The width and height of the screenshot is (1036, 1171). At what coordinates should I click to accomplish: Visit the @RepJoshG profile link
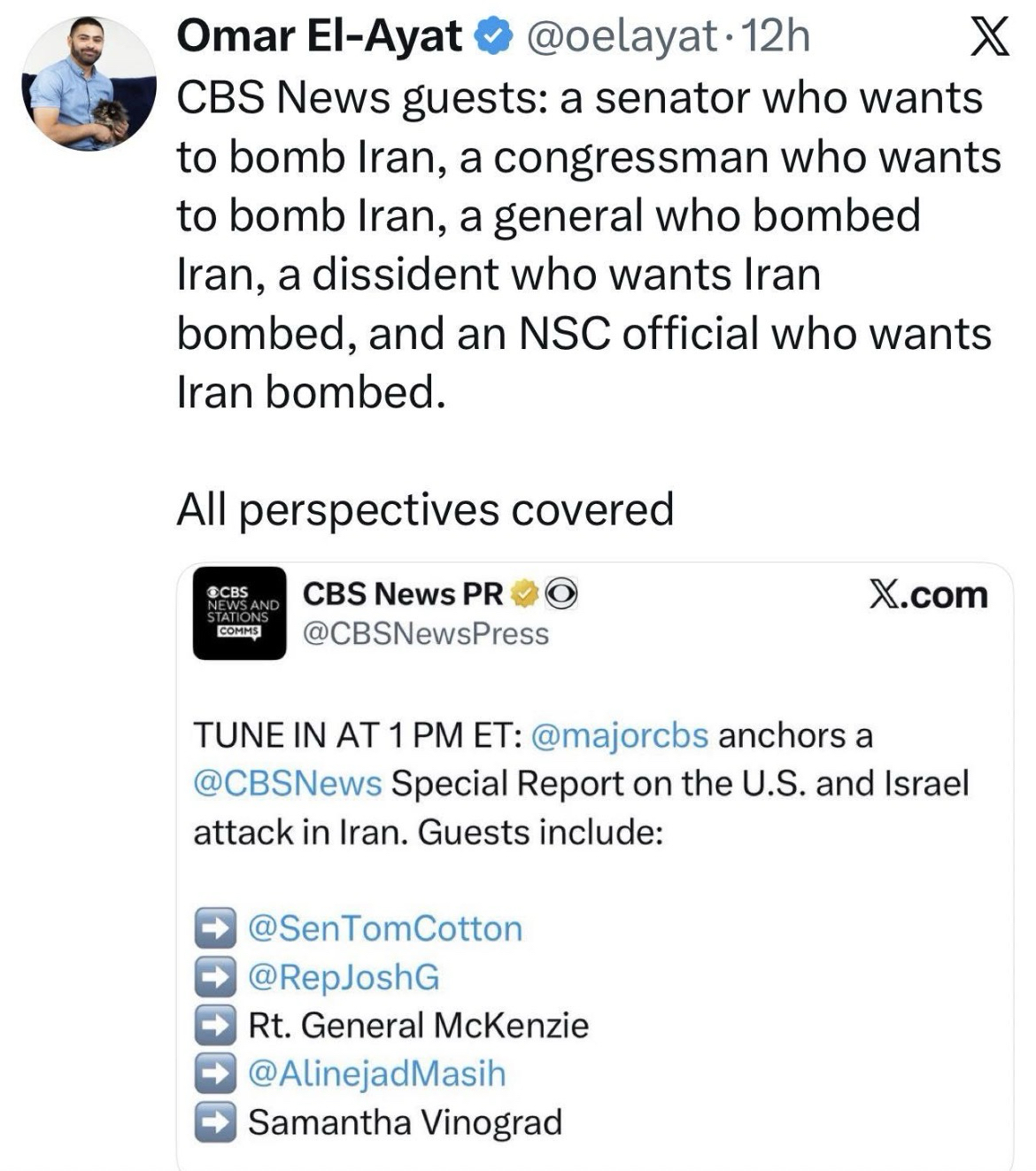tap(344, 977)
